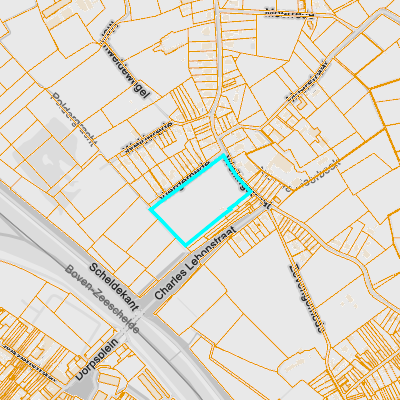400x400 pixels.
Task: Click the faded 'Poldergracht' label
Action: (x=75, y=119)
